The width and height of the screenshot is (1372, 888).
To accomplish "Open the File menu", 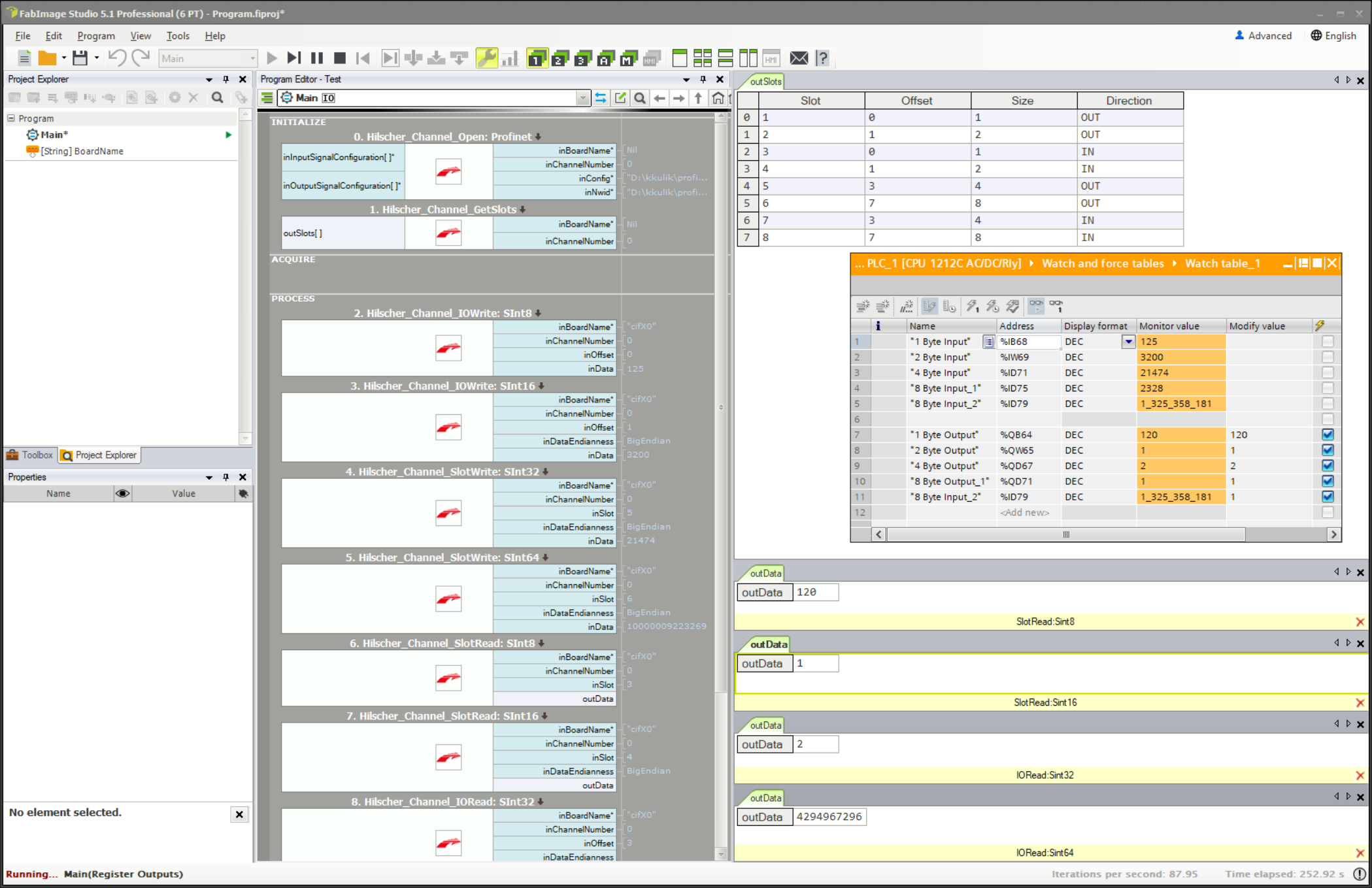I will pos(22,36).
